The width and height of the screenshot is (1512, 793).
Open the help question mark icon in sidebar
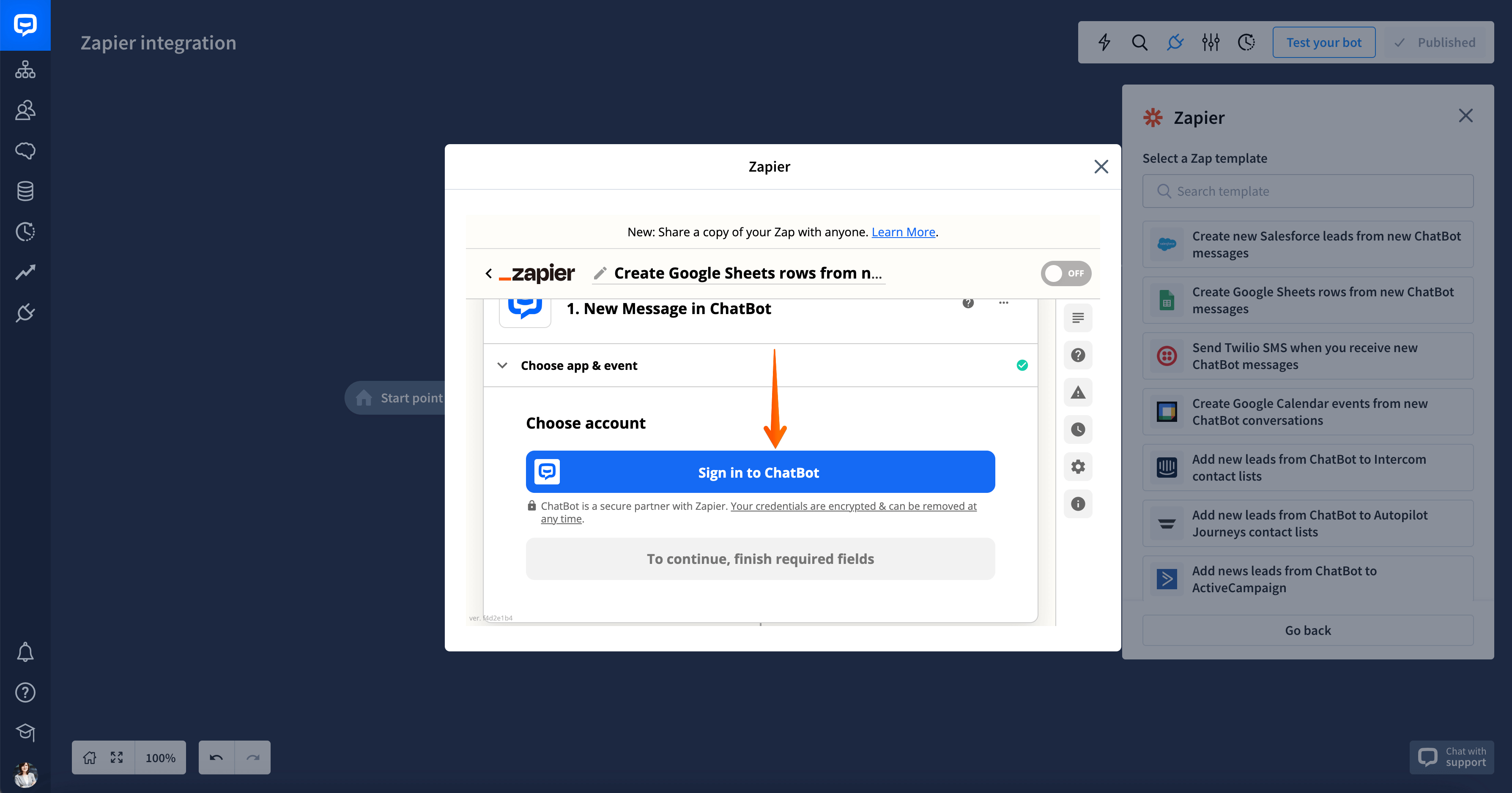point(25,693)
